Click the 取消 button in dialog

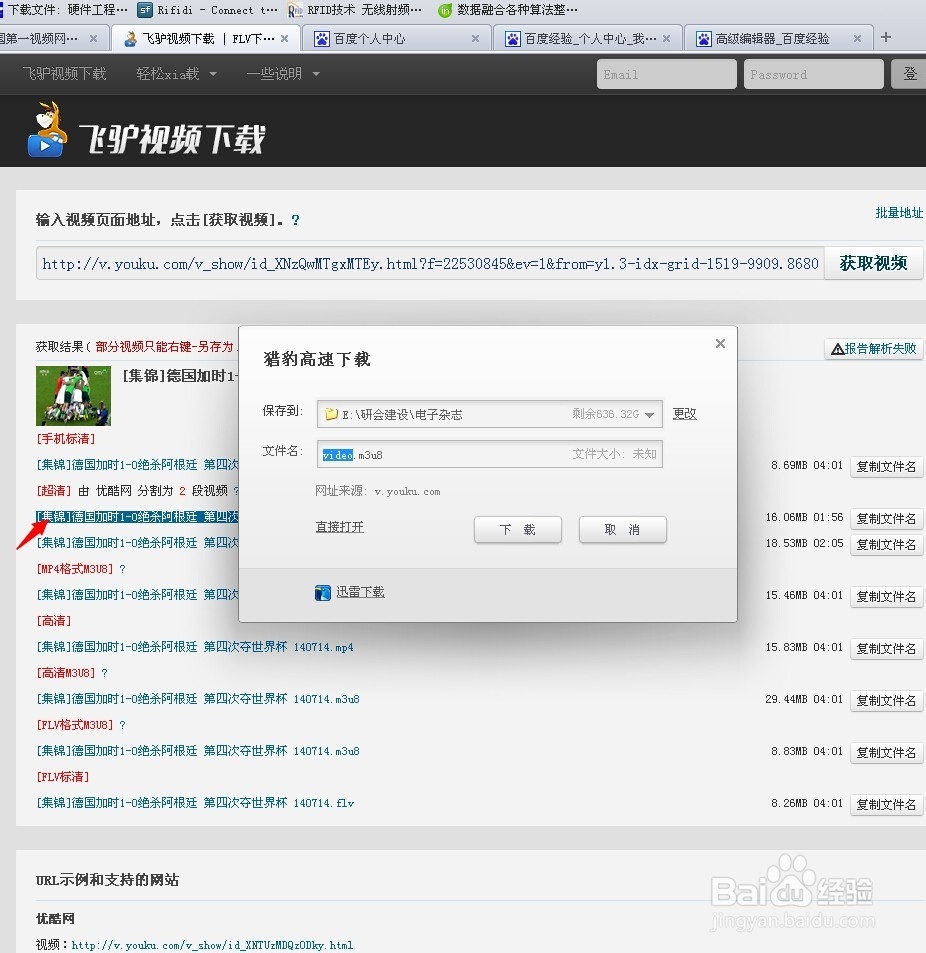coord(623,529)
